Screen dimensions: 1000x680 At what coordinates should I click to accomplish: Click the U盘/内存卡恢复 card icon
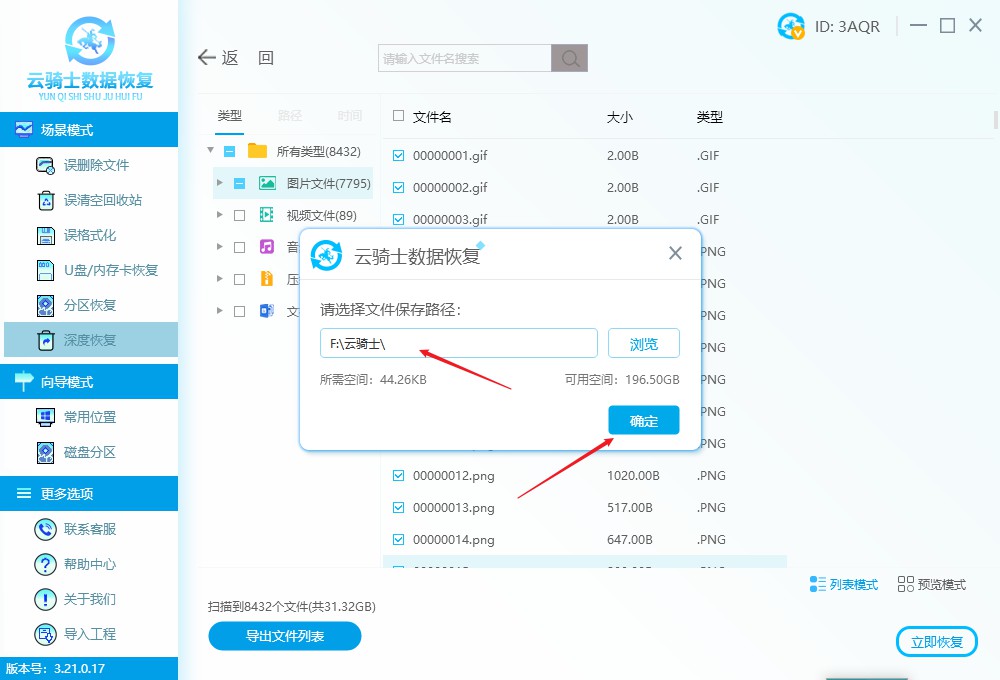(46, 270)
